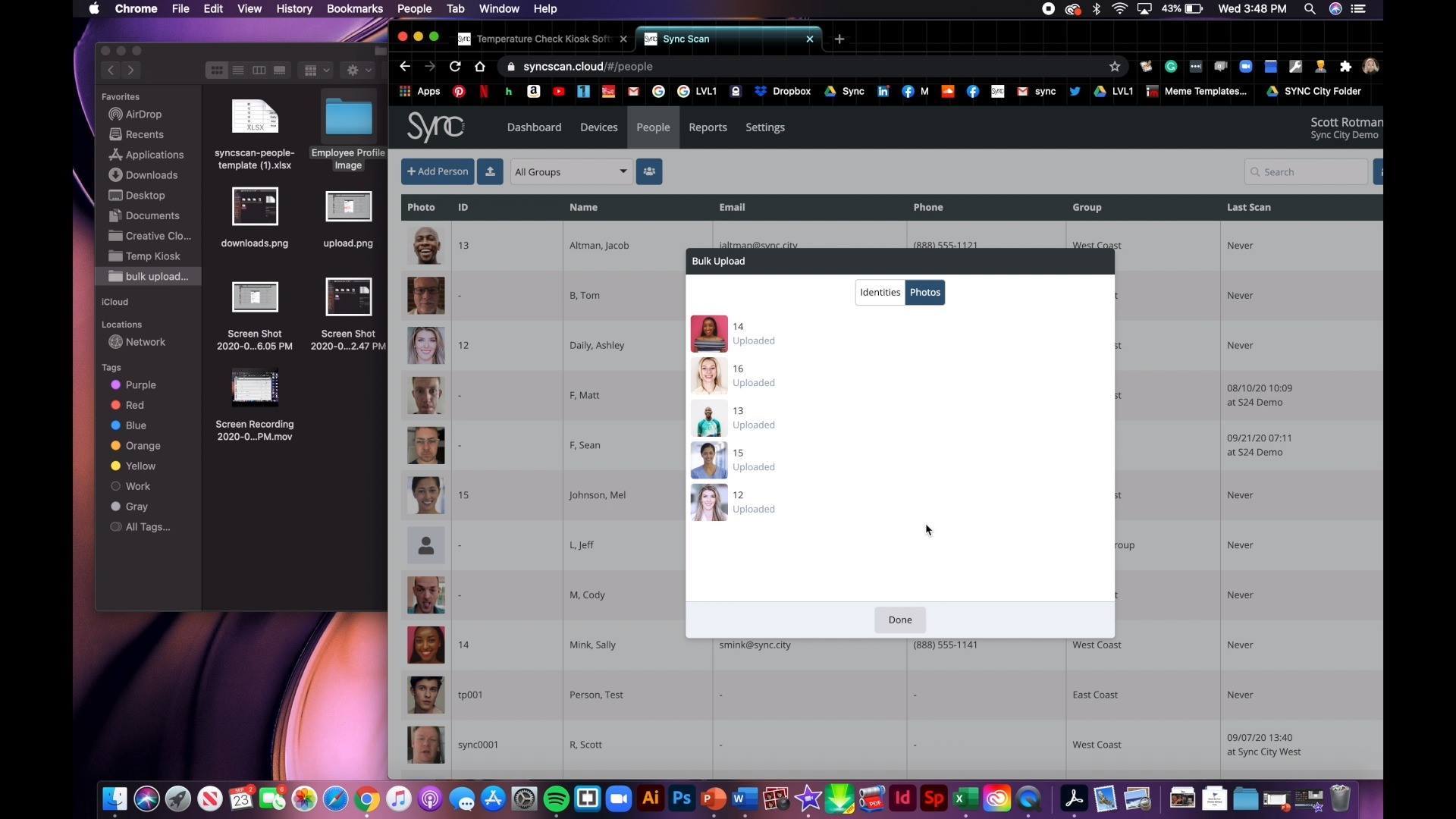Switch Finder to column view
Viewport: 1456px width, 819px height.
click(259, 70)
